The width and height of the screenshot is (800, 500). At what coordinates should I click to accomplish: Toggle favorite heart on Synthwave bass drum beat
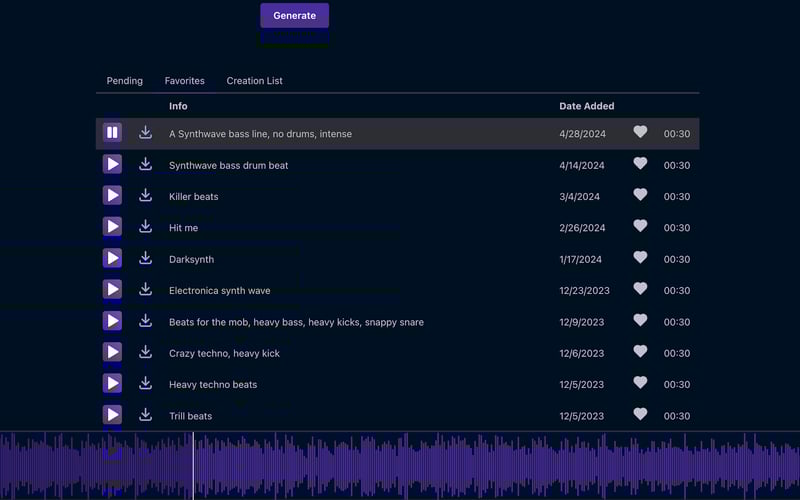tap(640, 163)
